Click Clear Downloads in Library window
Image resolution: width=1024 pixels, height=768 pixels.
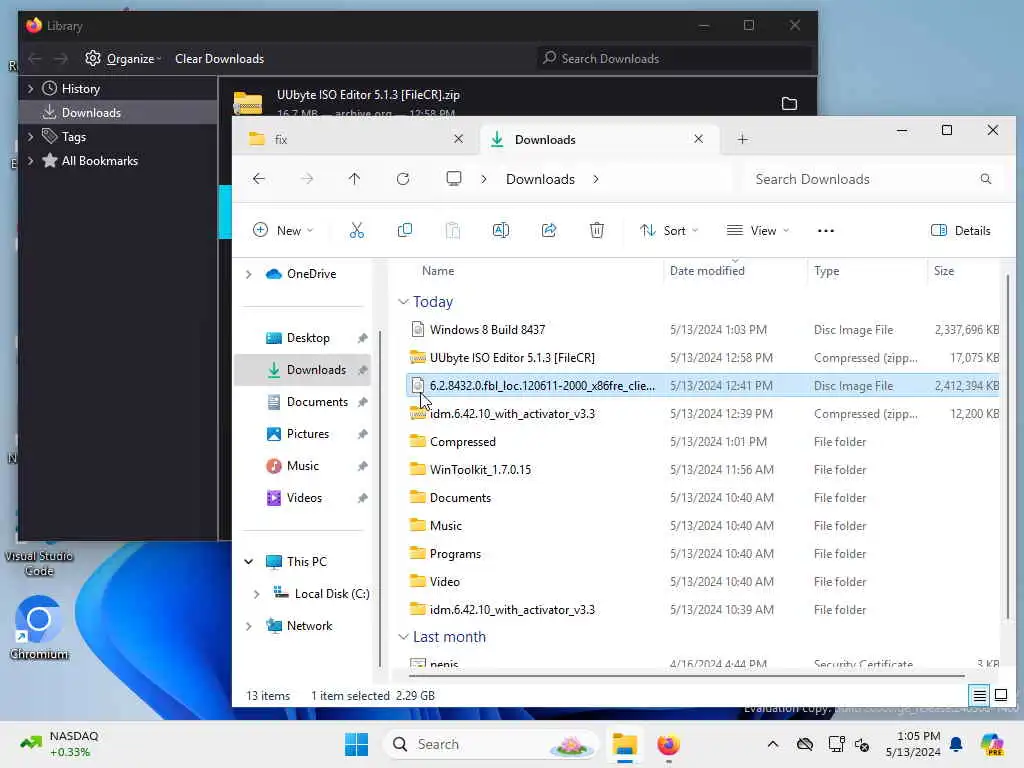219,59
